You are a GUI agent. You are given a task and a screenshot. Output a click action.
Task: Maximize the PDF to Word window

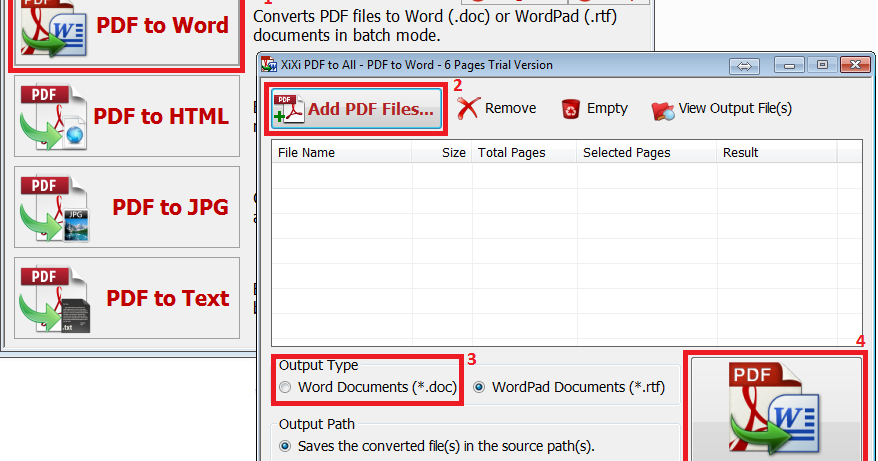coord(822,65)
